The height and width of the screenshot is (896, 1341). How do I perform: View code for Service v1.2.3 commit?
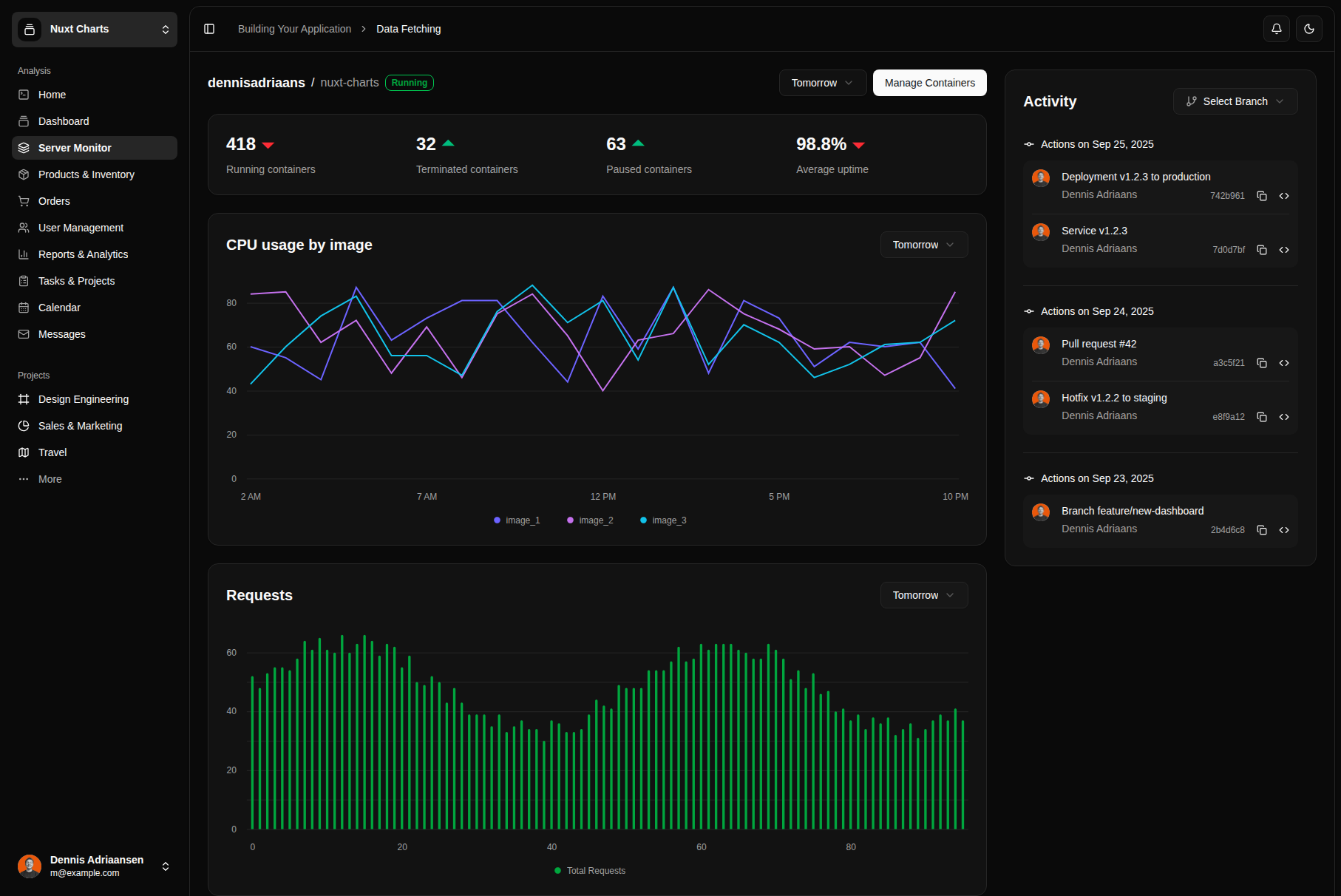tap(1284, 250)
